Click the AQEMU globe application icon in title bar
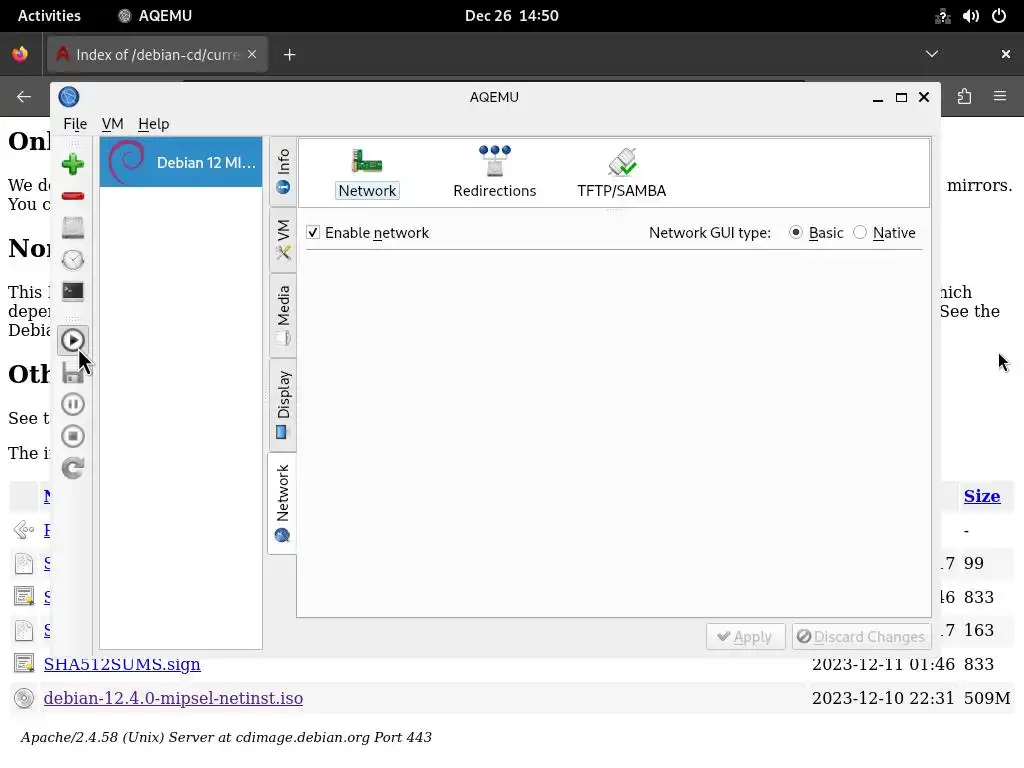The height and width of the screenshot is (768, 1024). click(69, 97)
